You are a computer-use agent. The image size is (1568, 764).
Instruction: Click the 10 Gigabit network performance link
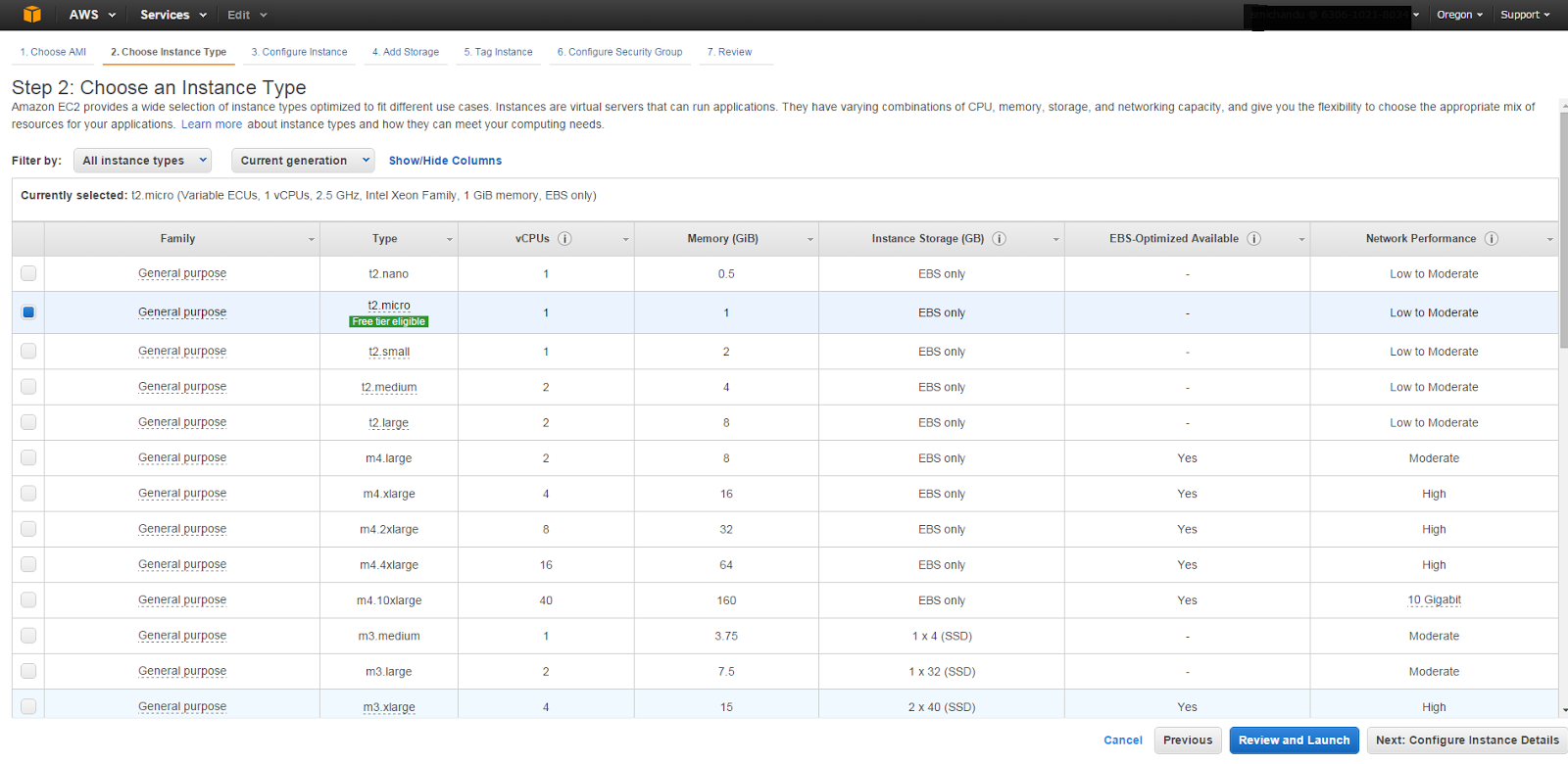[1434, 599]
